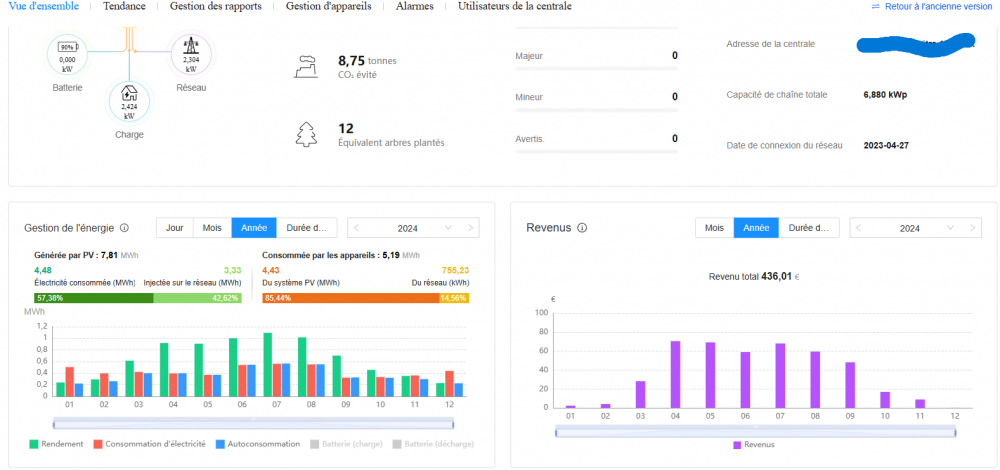Screen dimensions: 1000x470
Task: Switch to the Tendance tab
Action: (x=124, y=6)
